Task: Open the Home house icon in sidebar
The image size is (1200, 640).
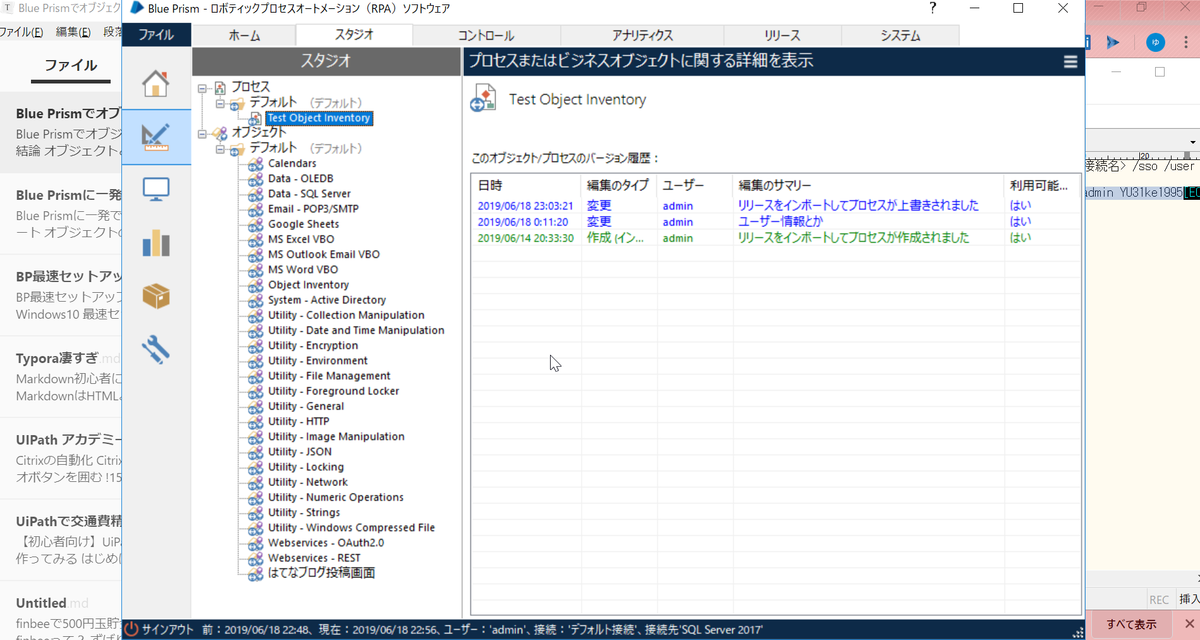Action: (155, 83)
